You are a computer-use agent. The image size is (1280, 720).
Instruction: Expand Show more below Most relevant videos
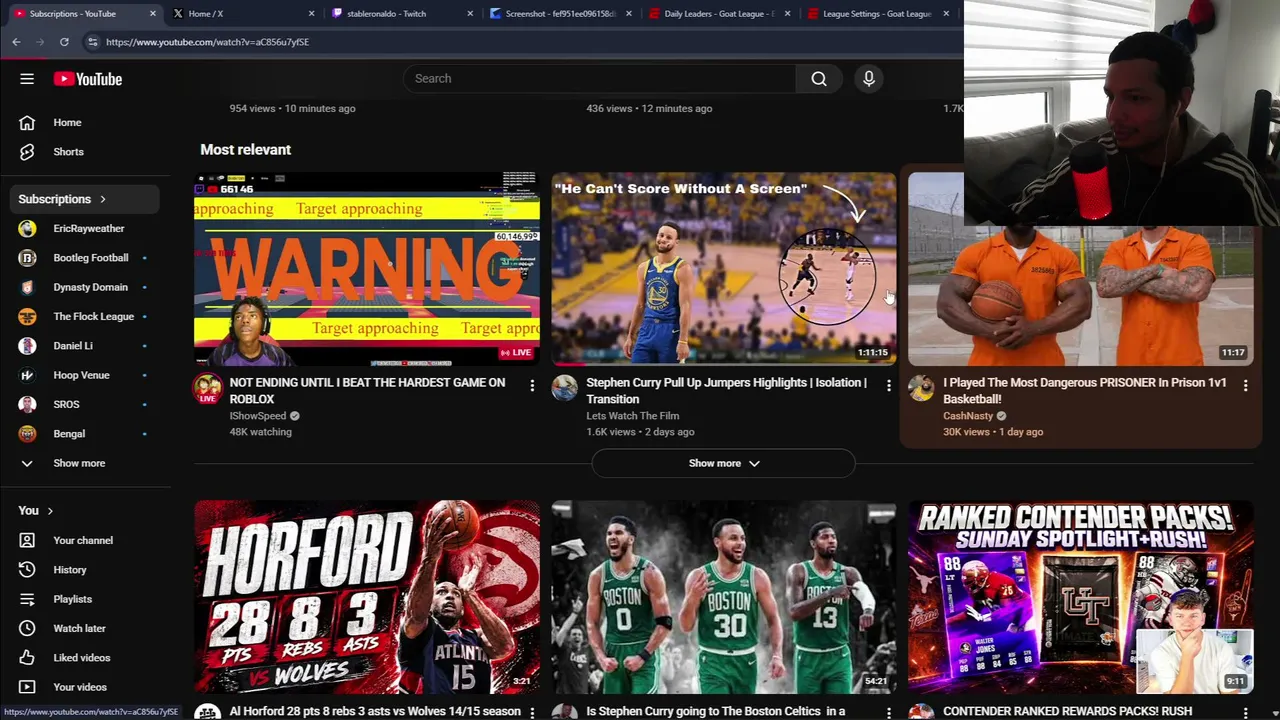(x=723, y=463)
